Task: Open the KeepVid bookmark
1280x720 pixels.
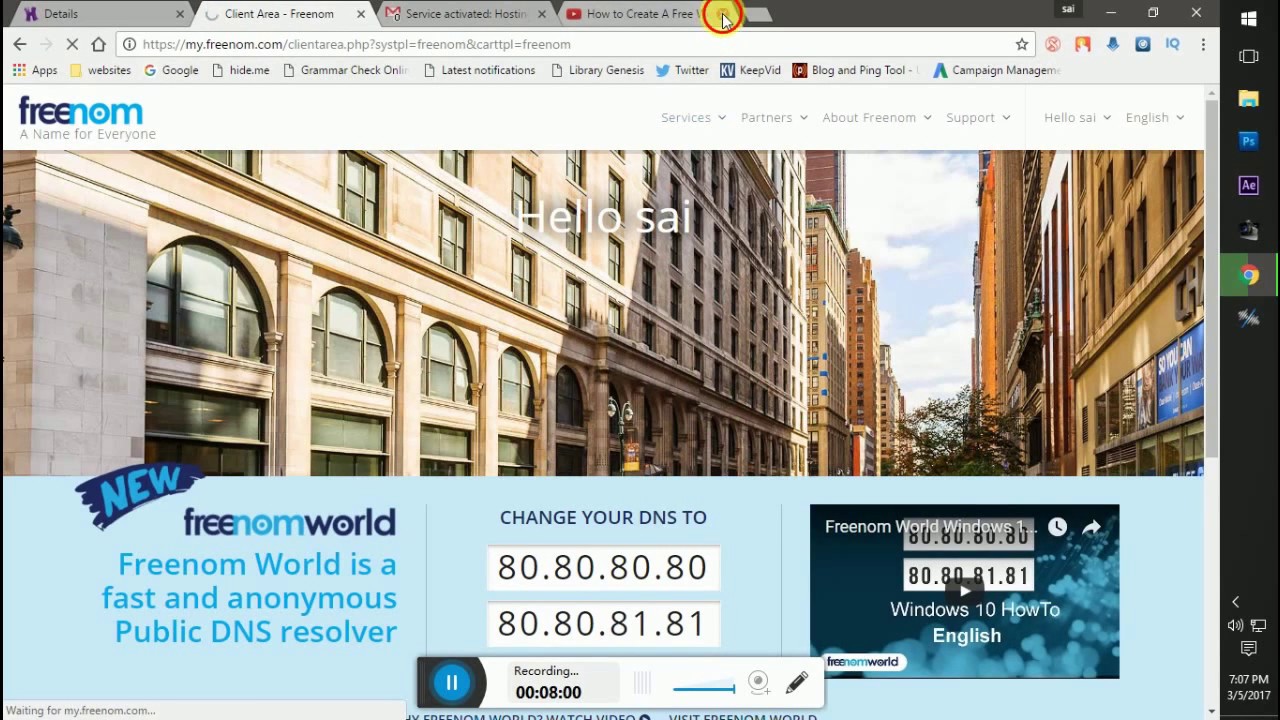Action: pos(750,70)
